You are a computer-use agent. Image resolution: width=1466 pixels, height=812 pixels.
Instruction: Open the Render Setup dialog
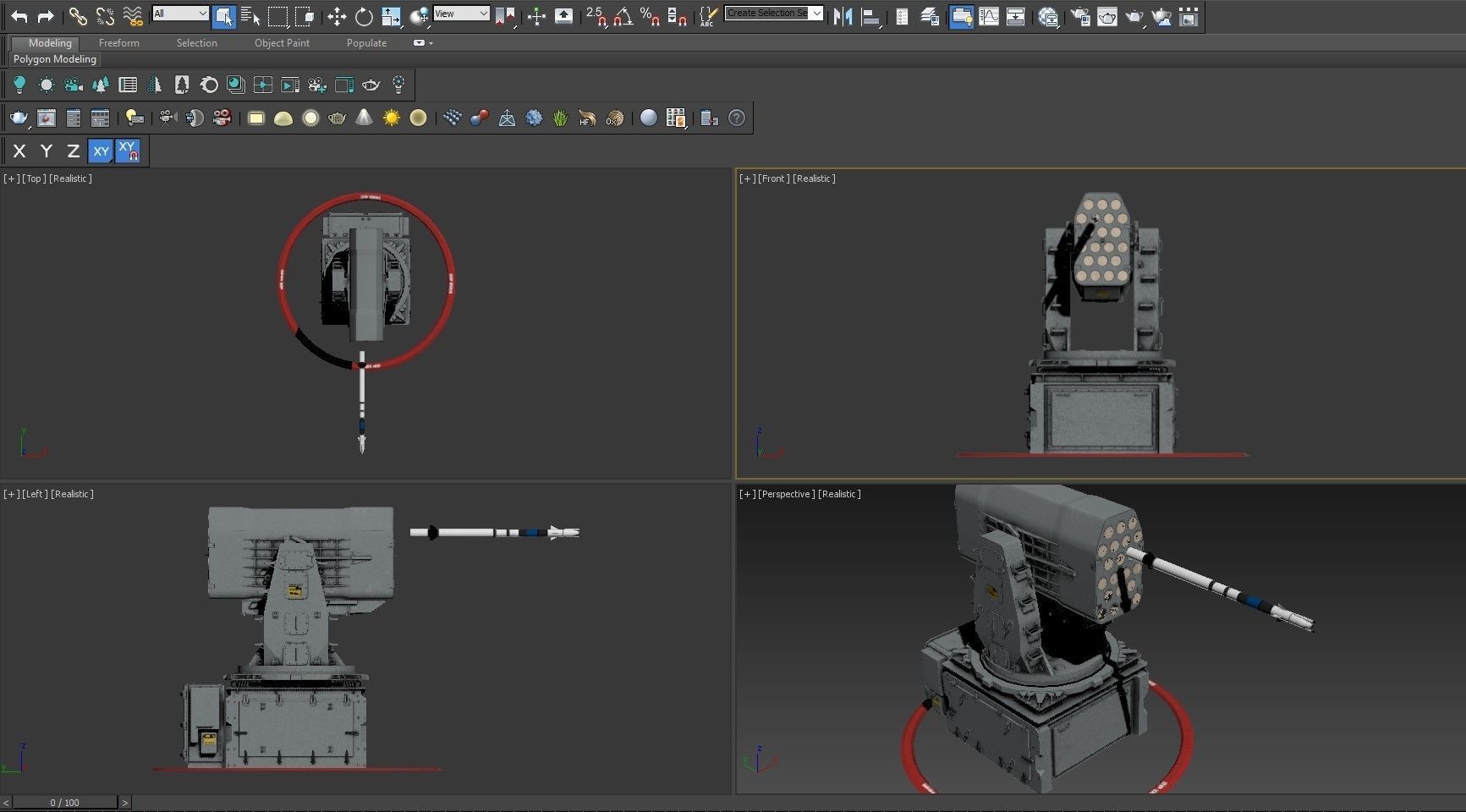tap(1080, 16)
